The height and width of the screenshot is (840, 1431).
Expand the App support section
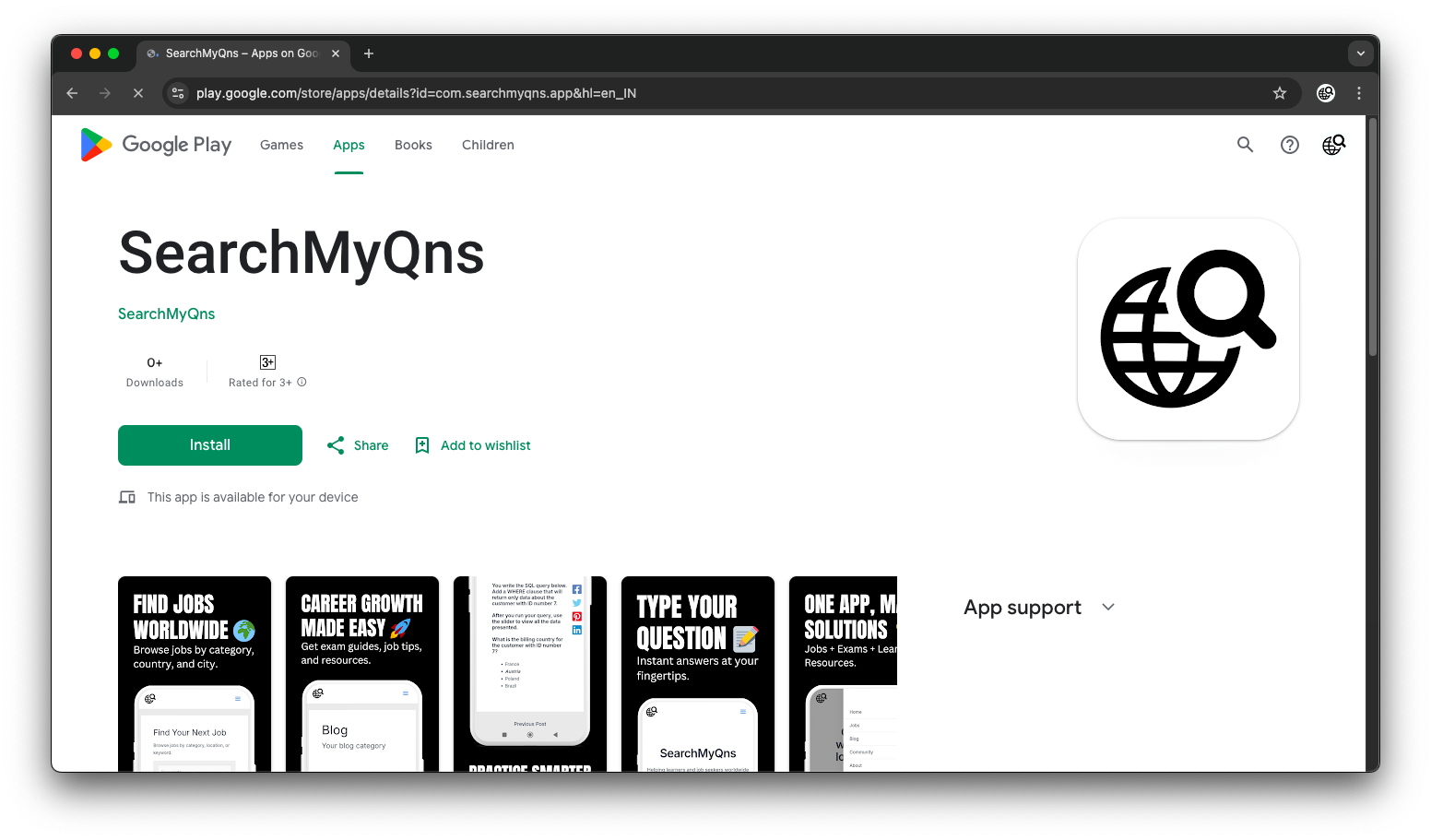click(x=1039, y=608)
